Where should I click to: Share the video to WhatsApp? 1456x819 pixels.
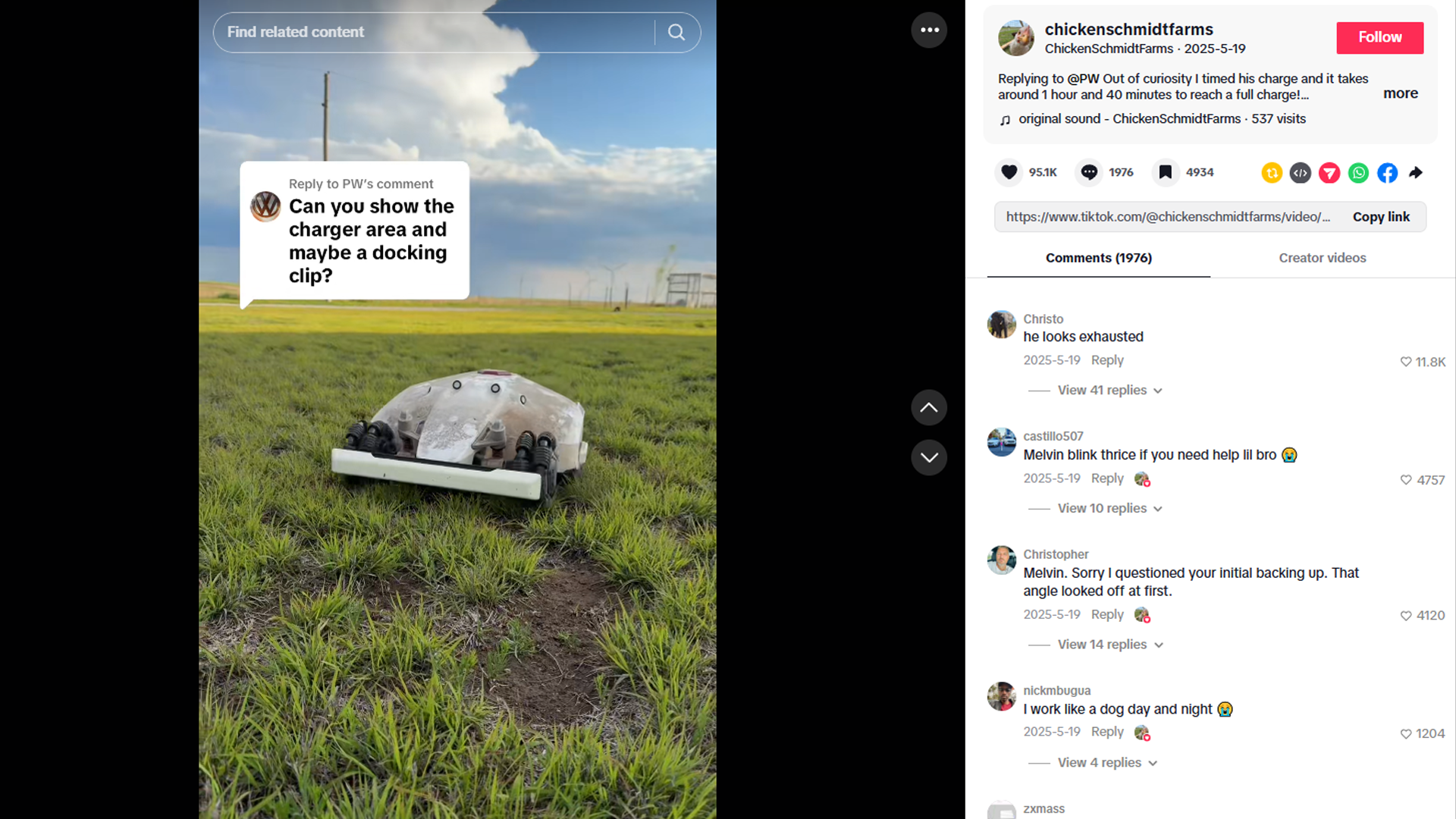click(x=1358, y=173)
